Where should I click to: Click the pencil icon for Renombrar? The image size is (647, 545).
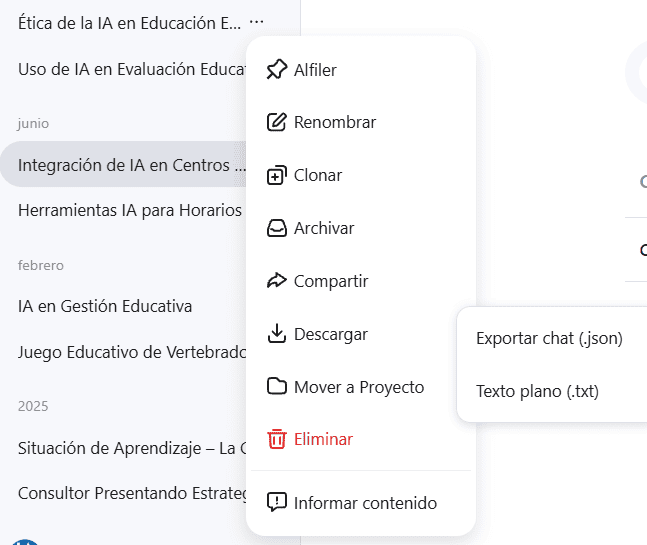(276, 122)
